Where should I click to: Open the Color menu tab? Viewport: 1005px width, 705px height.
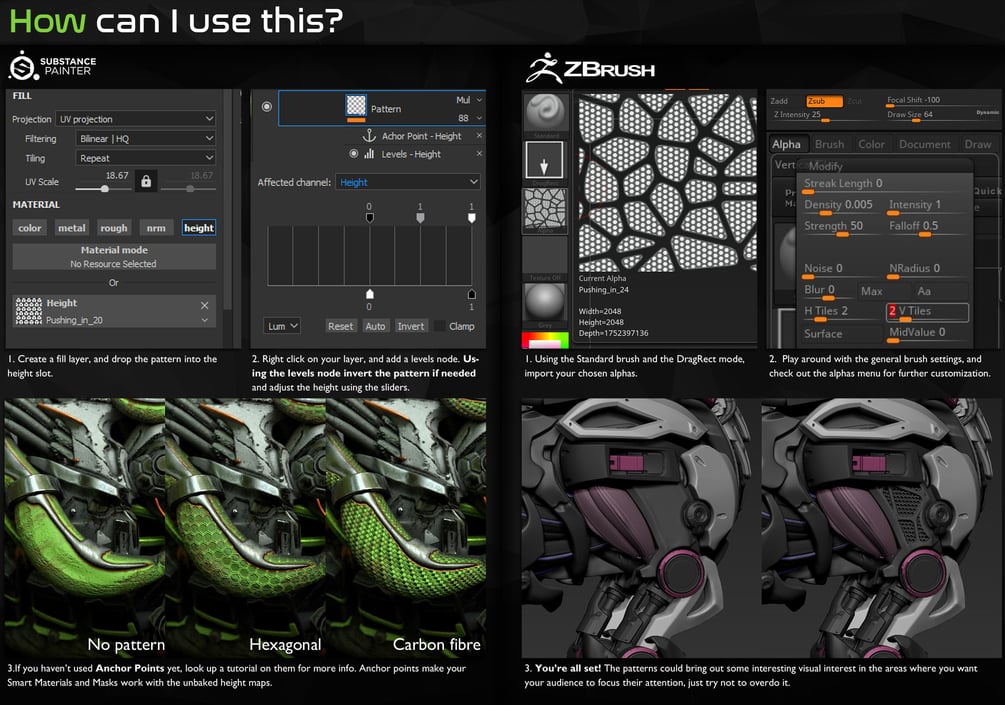pyautogui.click(x=872, y=144)
